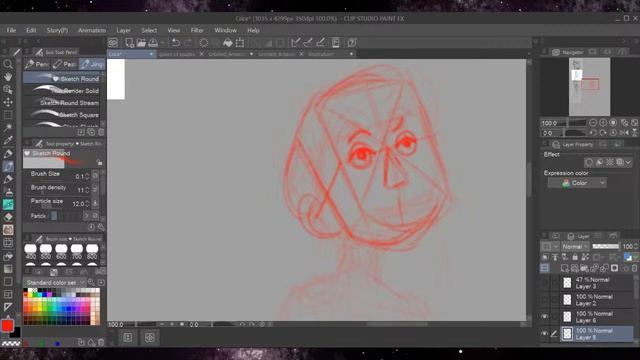The image size is (640, 360).
Task: Open the Expression color dropdown
Action: coord(577,183)
